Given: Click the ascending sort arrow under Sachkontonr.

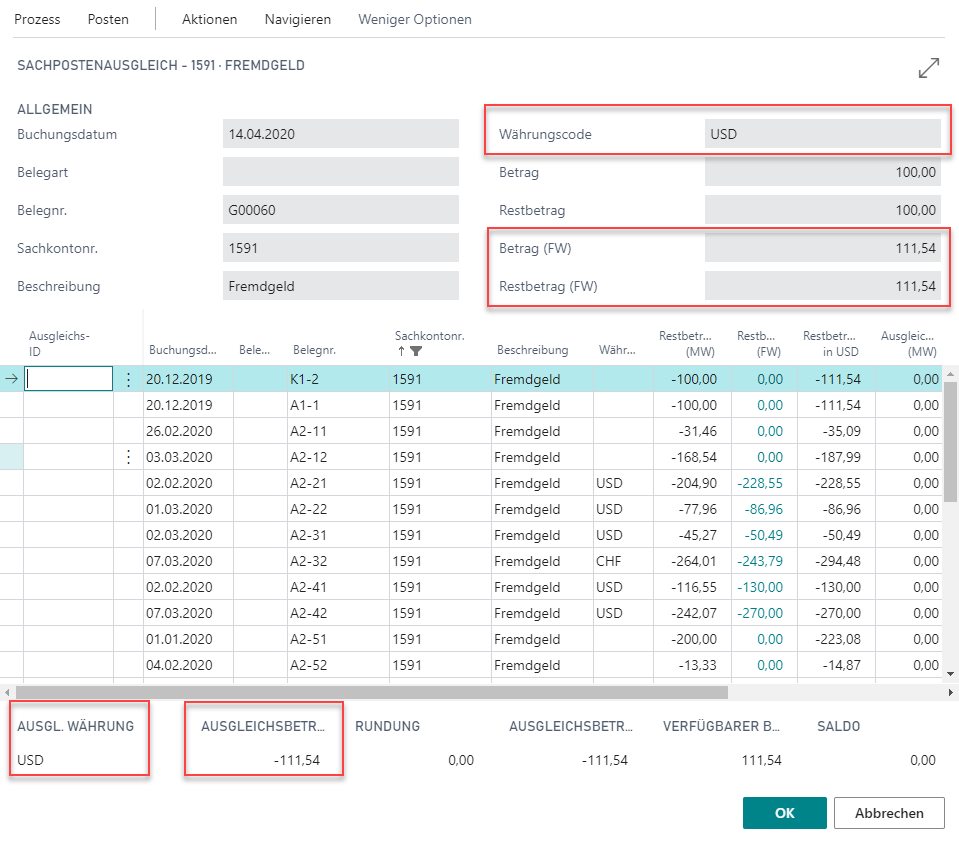Looking at the screenshot, I should (x=401, y=351).
